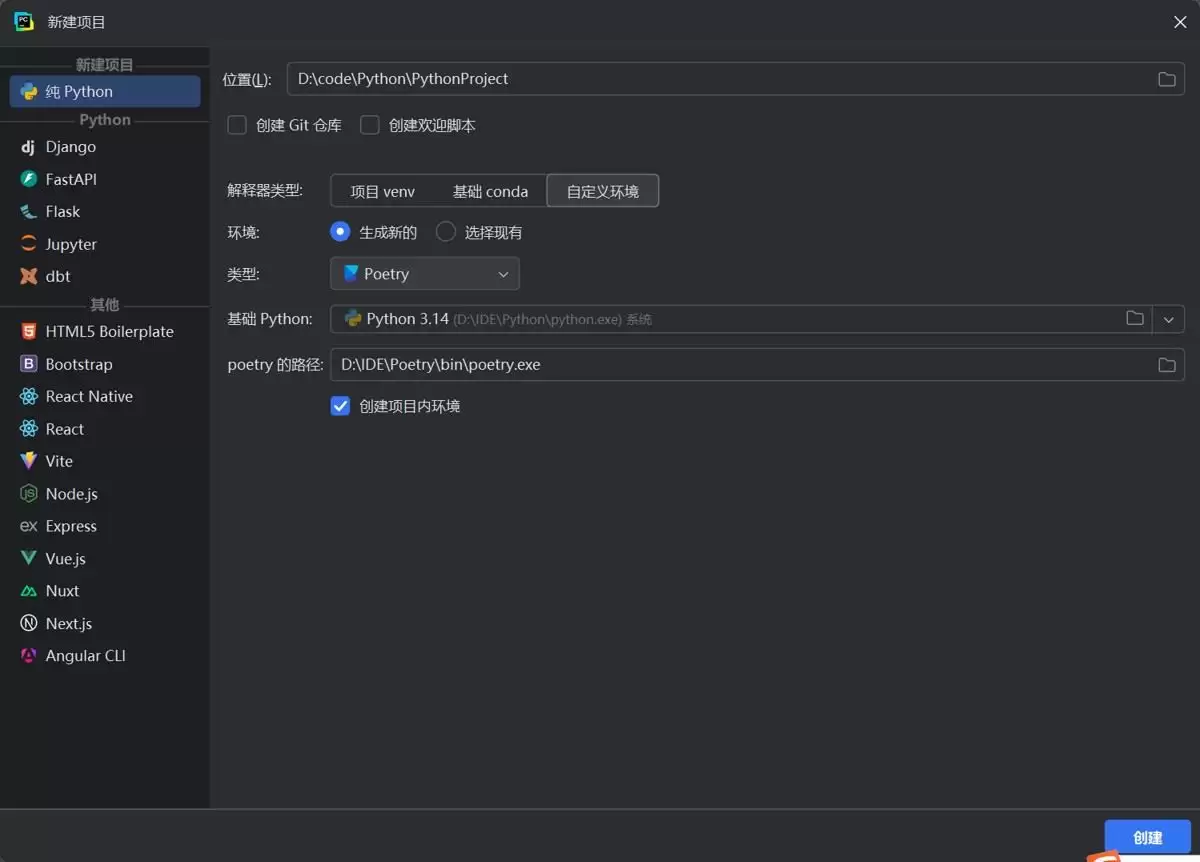The height and width of the screenshot is (862, 1200).
Task: Tick the 创建欢迎脚本 checkbox
Action: pyautogui.click(x=370, y=125)
